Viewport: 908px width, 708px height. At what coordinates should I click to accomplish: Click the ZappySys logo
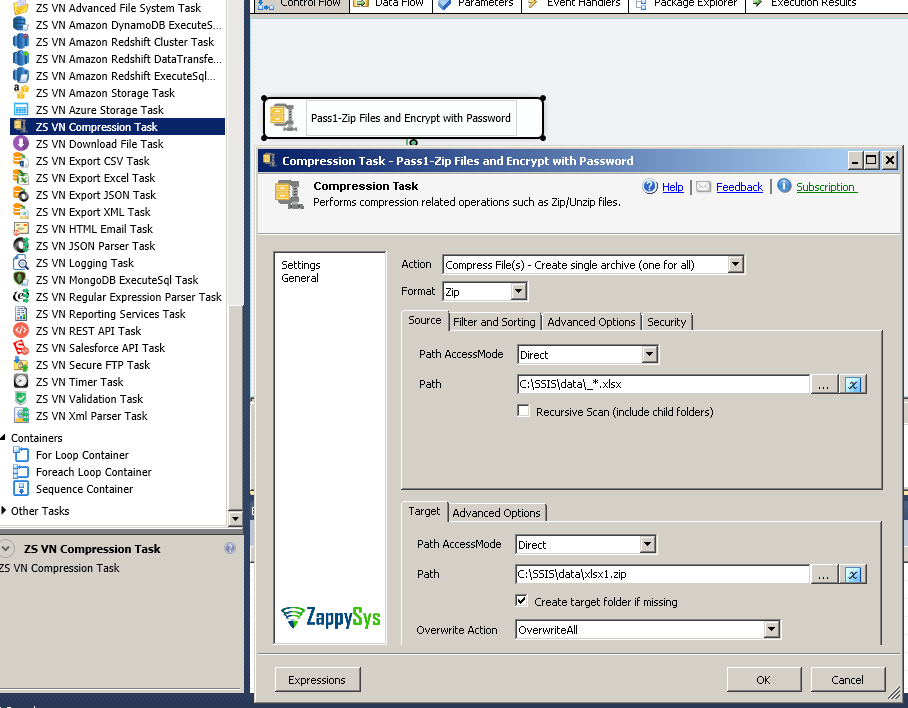tap(332, 618)
